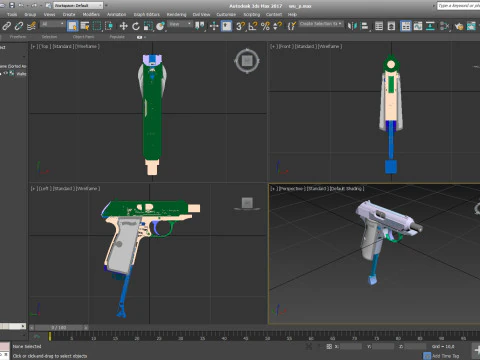Image resolution: width=480 pixels, height=360 pixels.
Task: Open the Group menu
Action: 30,15
